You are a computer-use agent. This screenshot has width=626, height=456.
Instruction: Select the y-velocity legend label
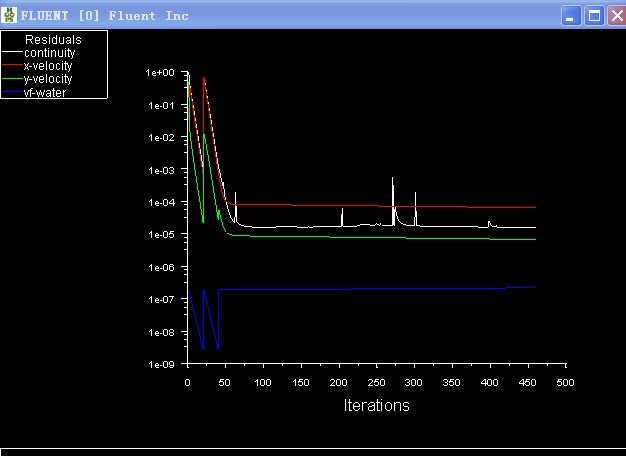pos(47,79)
